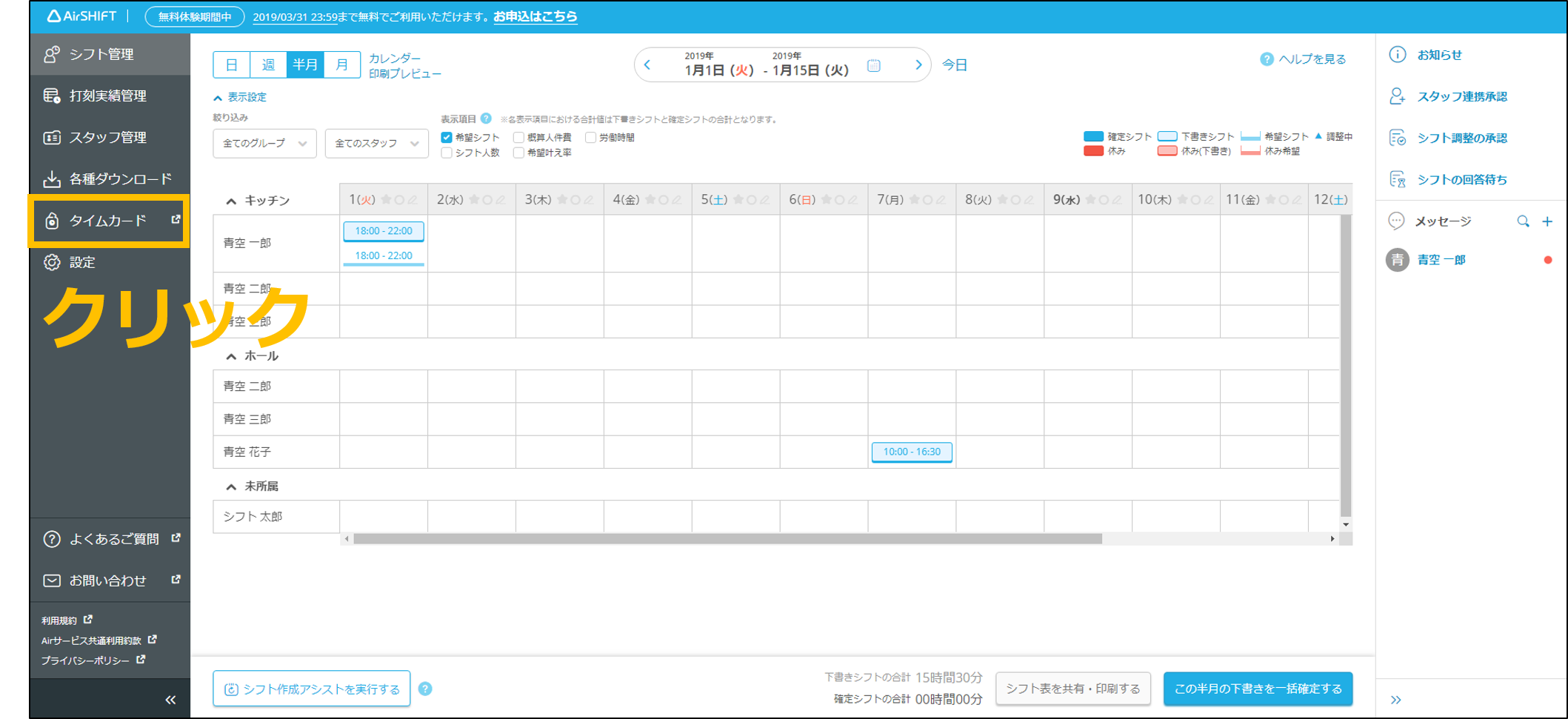Collapse the left sidebar with double chevron
The image size is (1568, 719).
(170, 700)
